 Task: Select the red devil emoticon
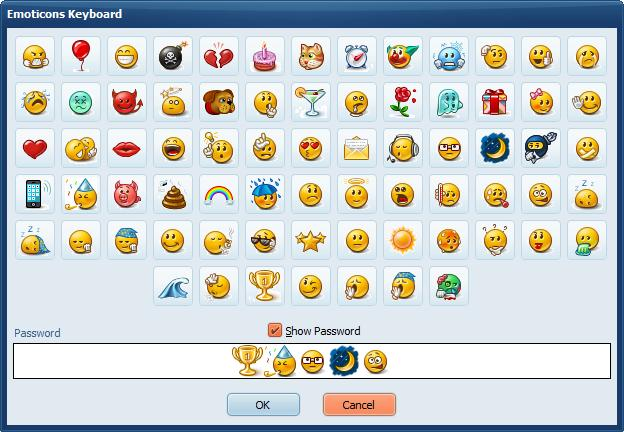pyautogui.click(x=127, y=102)
